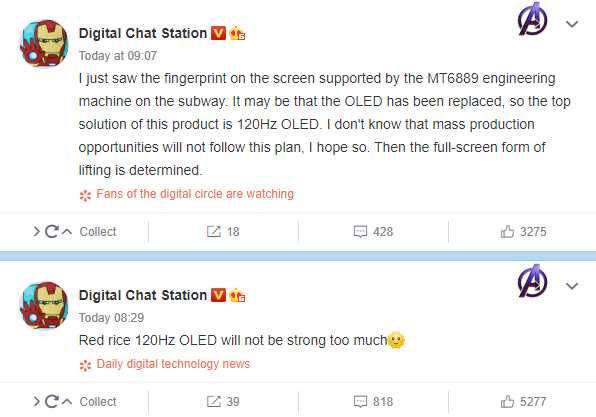Click the refresh arrow icon beside Collect in first post
The image size is (596, 417).
[52, 231]
